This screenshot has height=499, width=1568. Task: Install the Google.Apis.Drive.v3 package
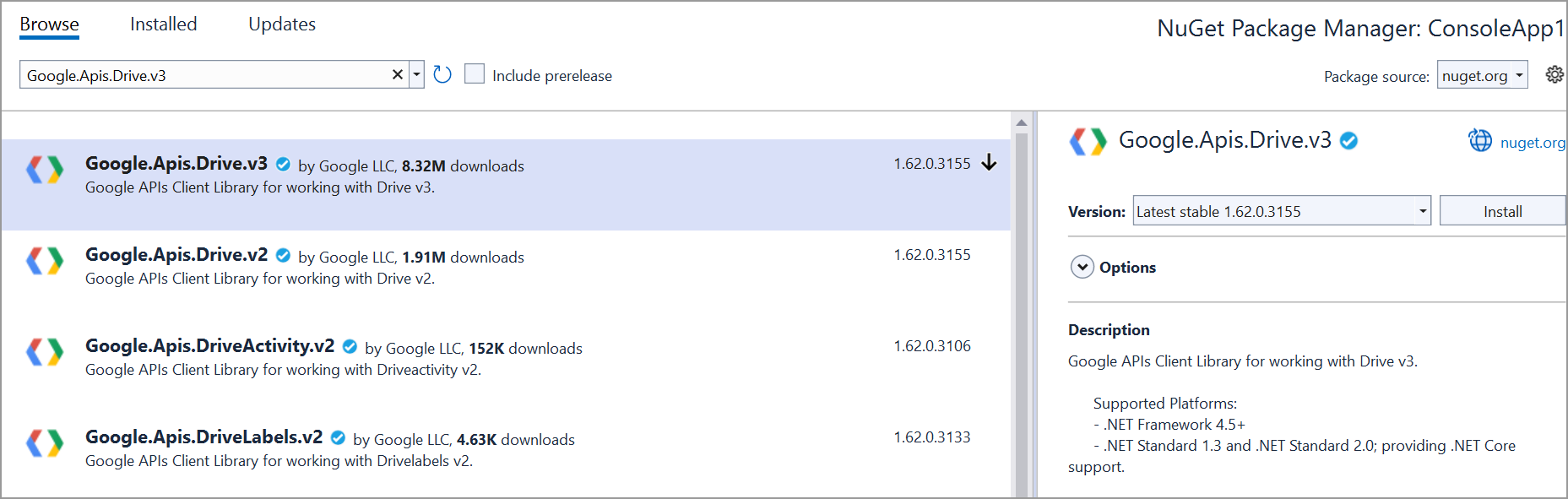coord(1502,210)
